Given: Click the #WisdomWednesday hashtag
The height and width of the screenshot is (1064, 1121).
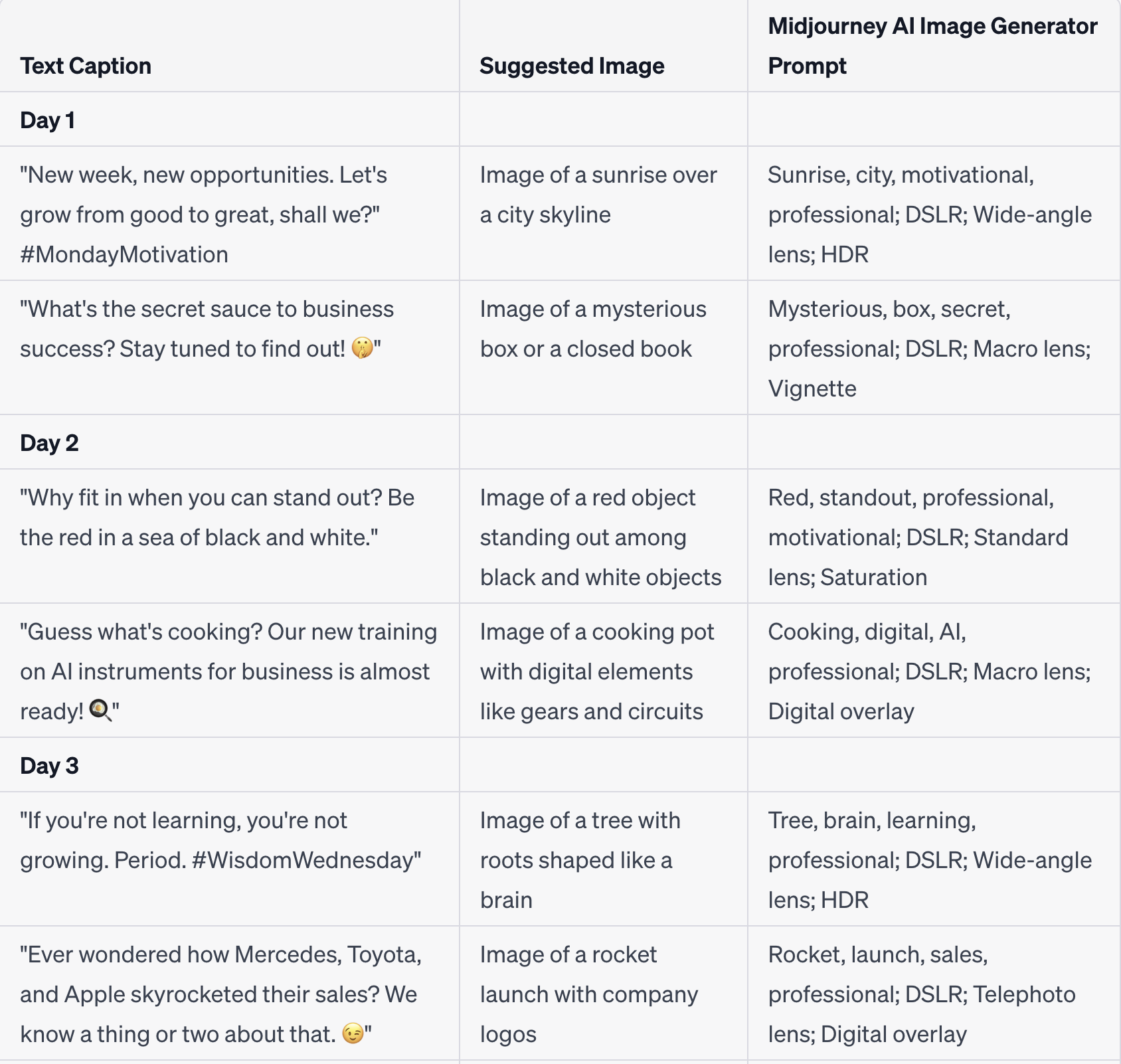Looking at the screenshot, I should pyautogui.click(x=305, y=860).
